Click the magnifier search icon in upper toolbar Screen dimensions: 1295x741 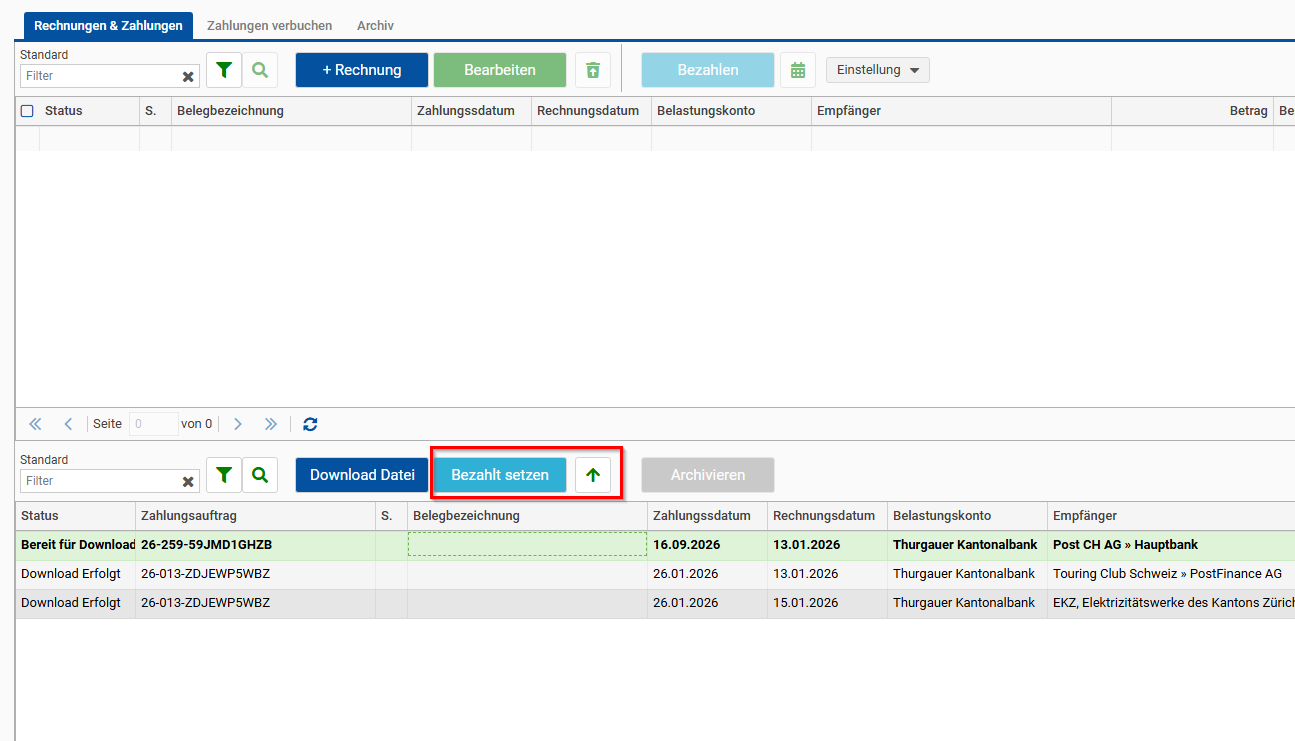260,70
